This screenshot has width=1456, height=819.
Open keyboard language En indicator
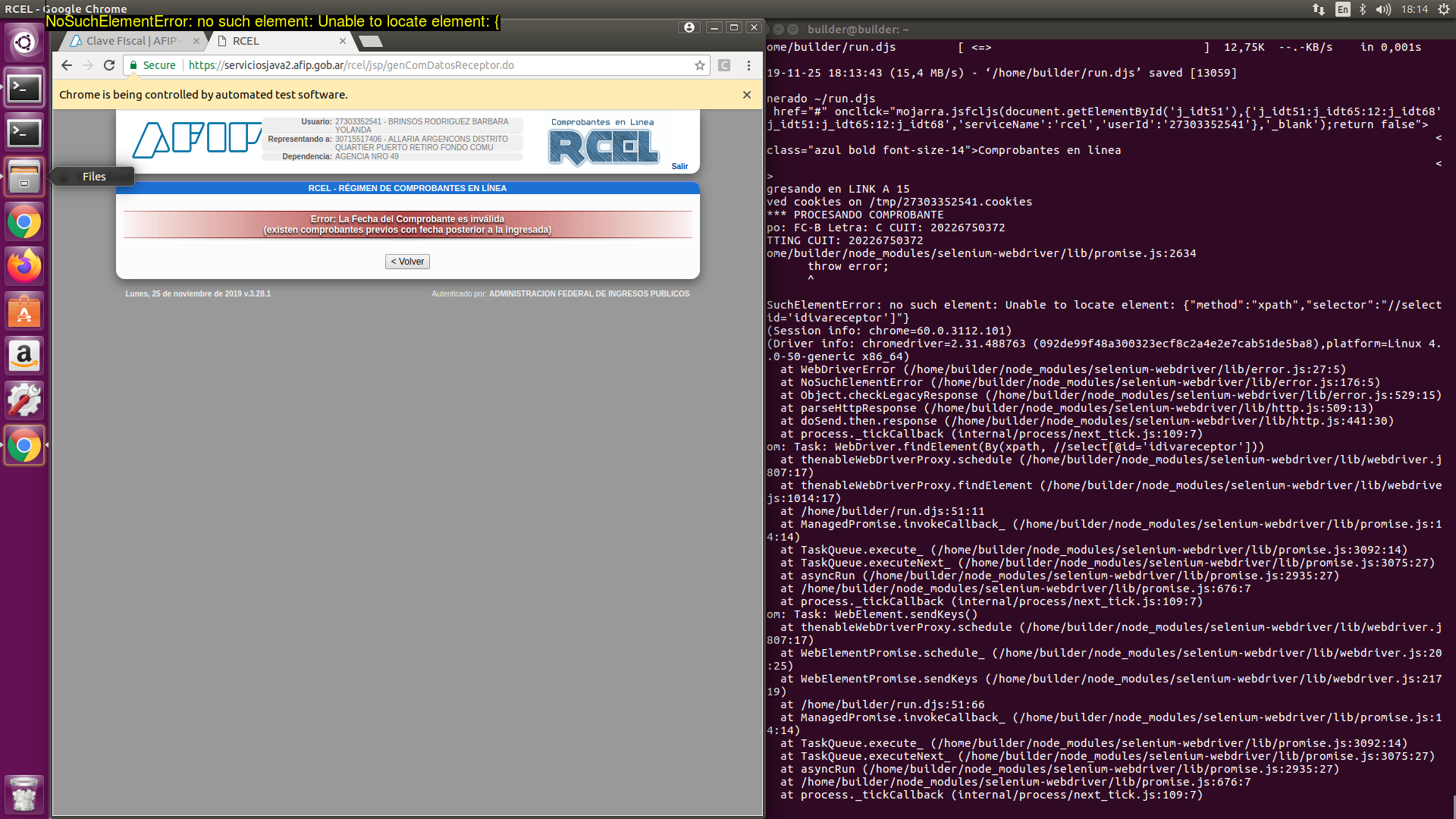point(1343,9)
